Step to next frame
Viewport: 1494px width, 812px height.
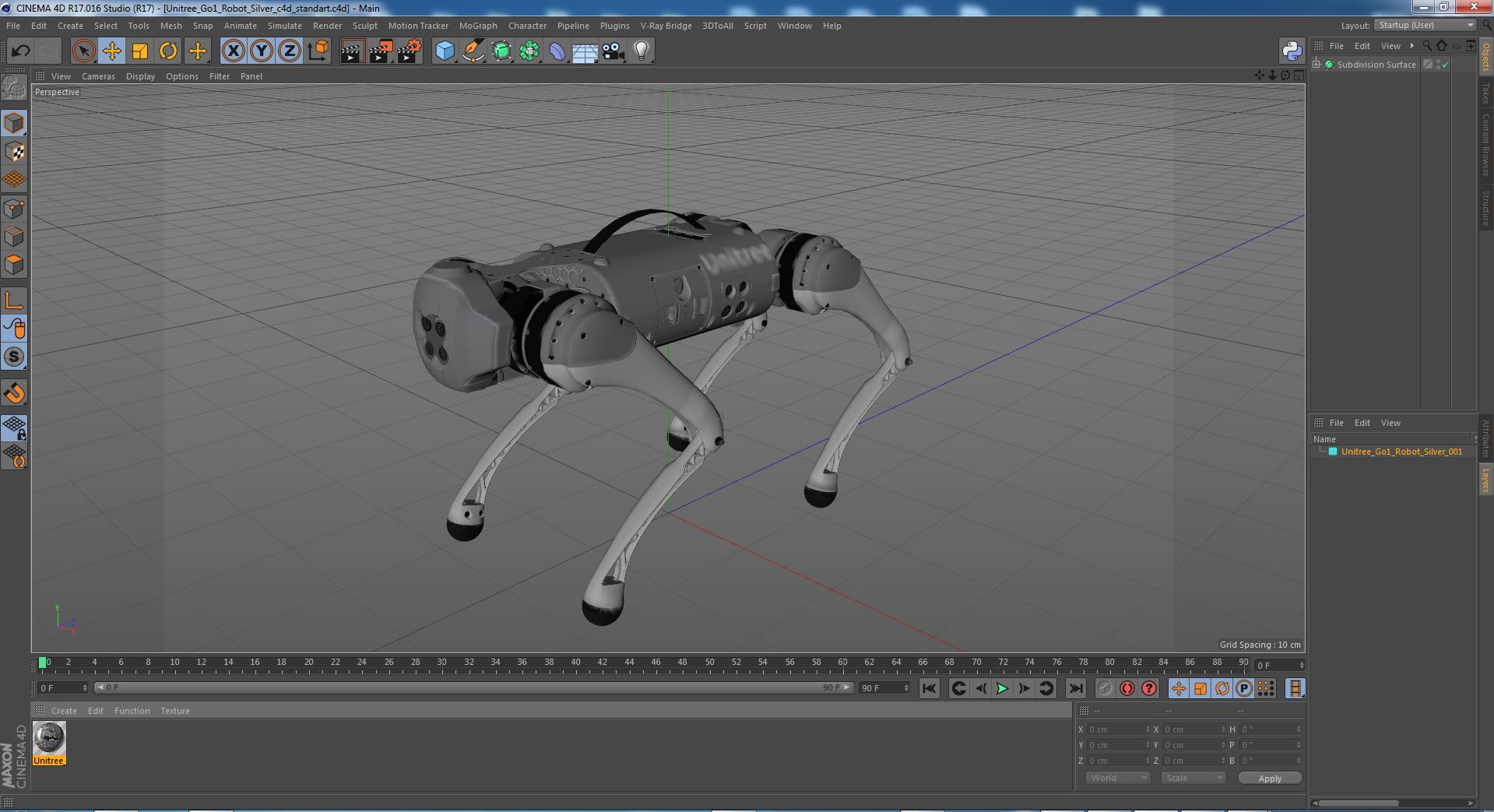pyautogui.click(x=1024, y=688)
